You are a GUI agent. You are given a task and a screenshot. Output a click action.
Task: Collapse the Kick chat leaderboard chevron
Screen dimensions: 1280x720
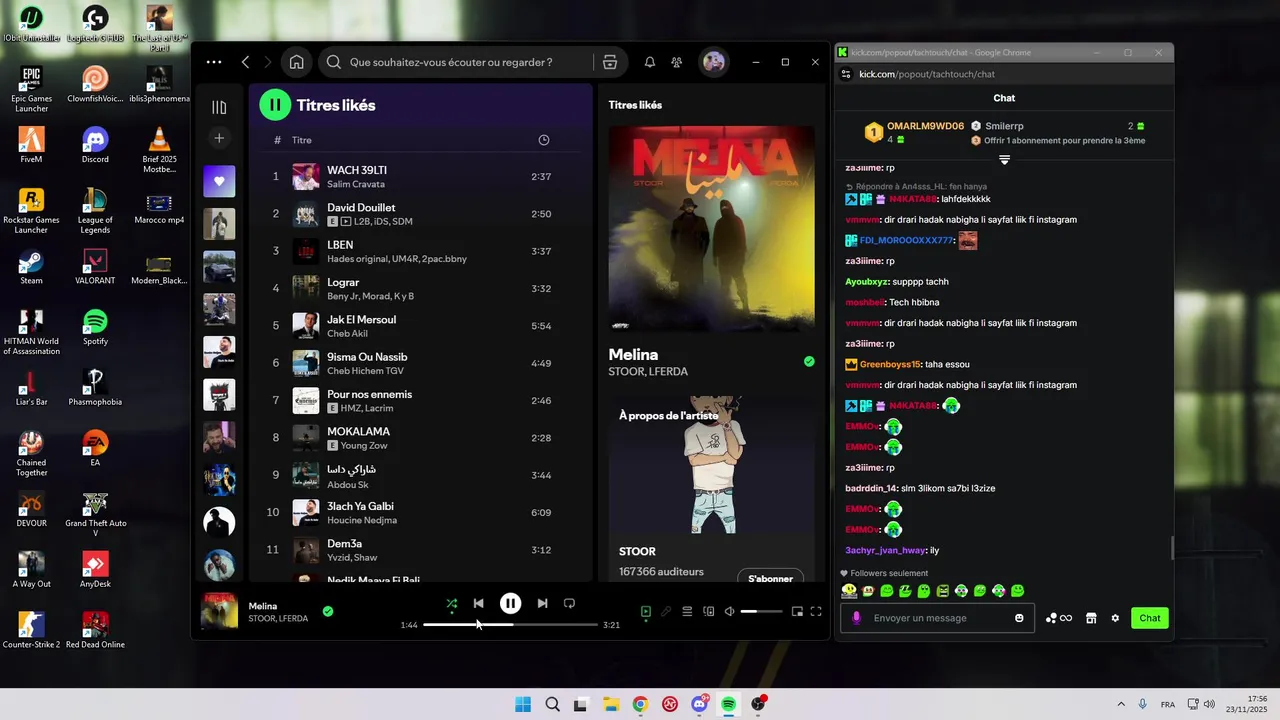click(x=1004, y=160)
